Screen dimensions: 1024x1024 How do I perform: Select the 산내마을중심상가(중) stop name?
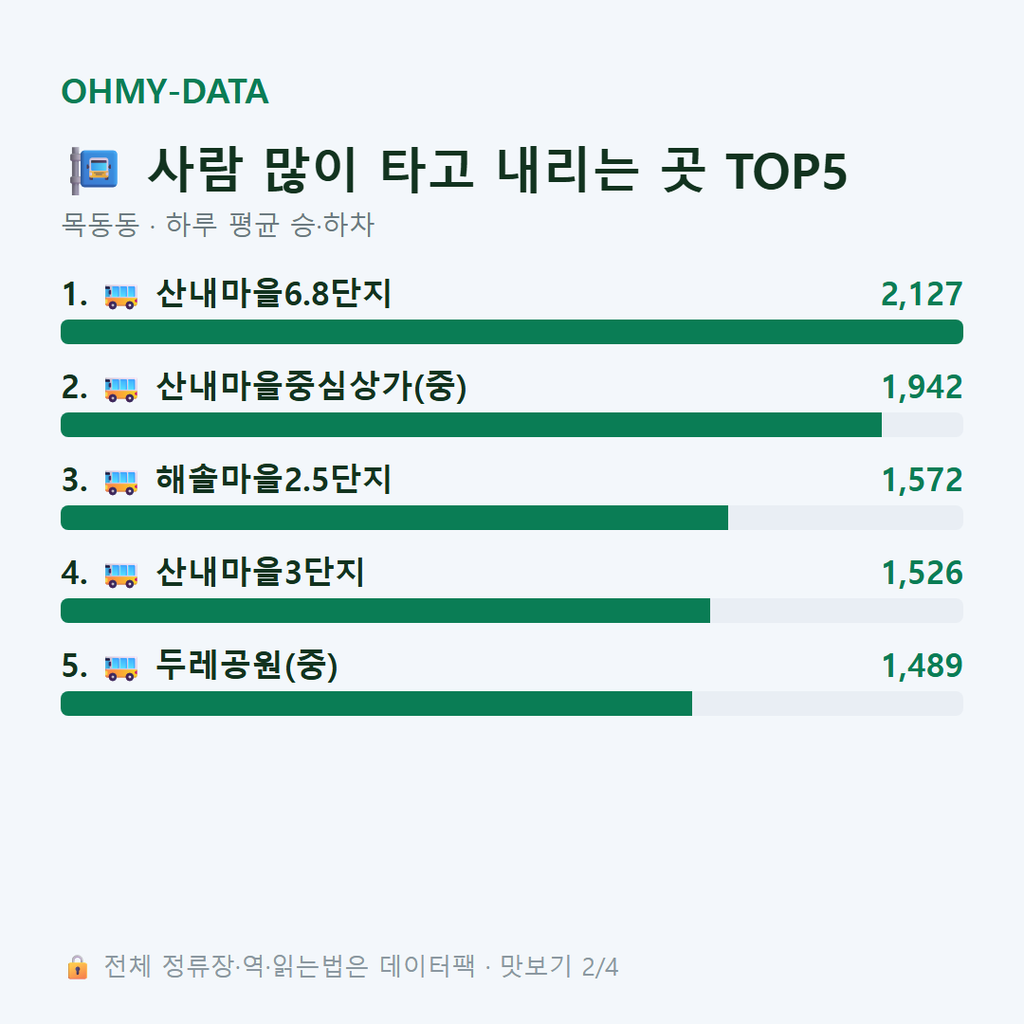[x=312, y=387]
